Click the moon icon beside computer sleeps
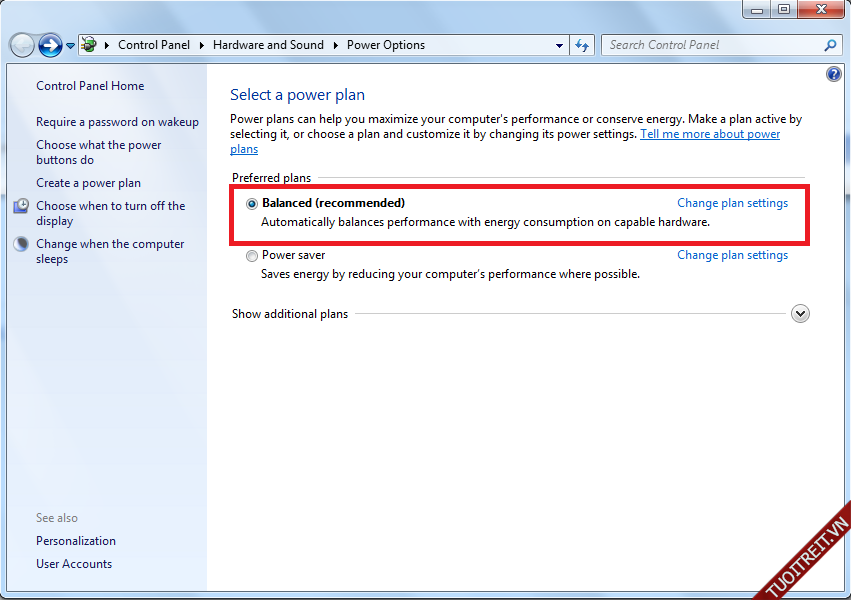 [x=22, y=244]
